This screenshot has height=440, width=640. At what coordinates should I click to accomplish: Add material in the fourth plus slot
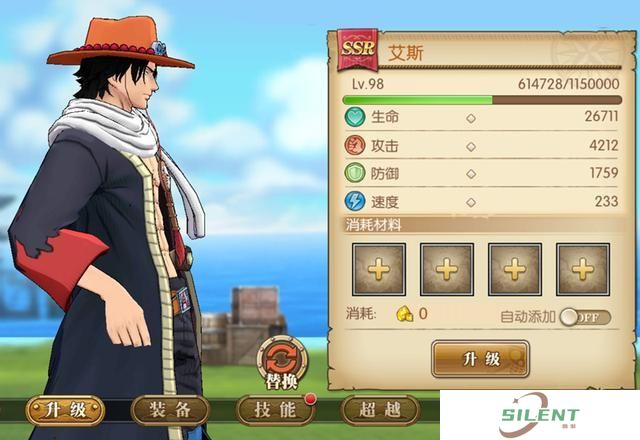tap(583, 269)
